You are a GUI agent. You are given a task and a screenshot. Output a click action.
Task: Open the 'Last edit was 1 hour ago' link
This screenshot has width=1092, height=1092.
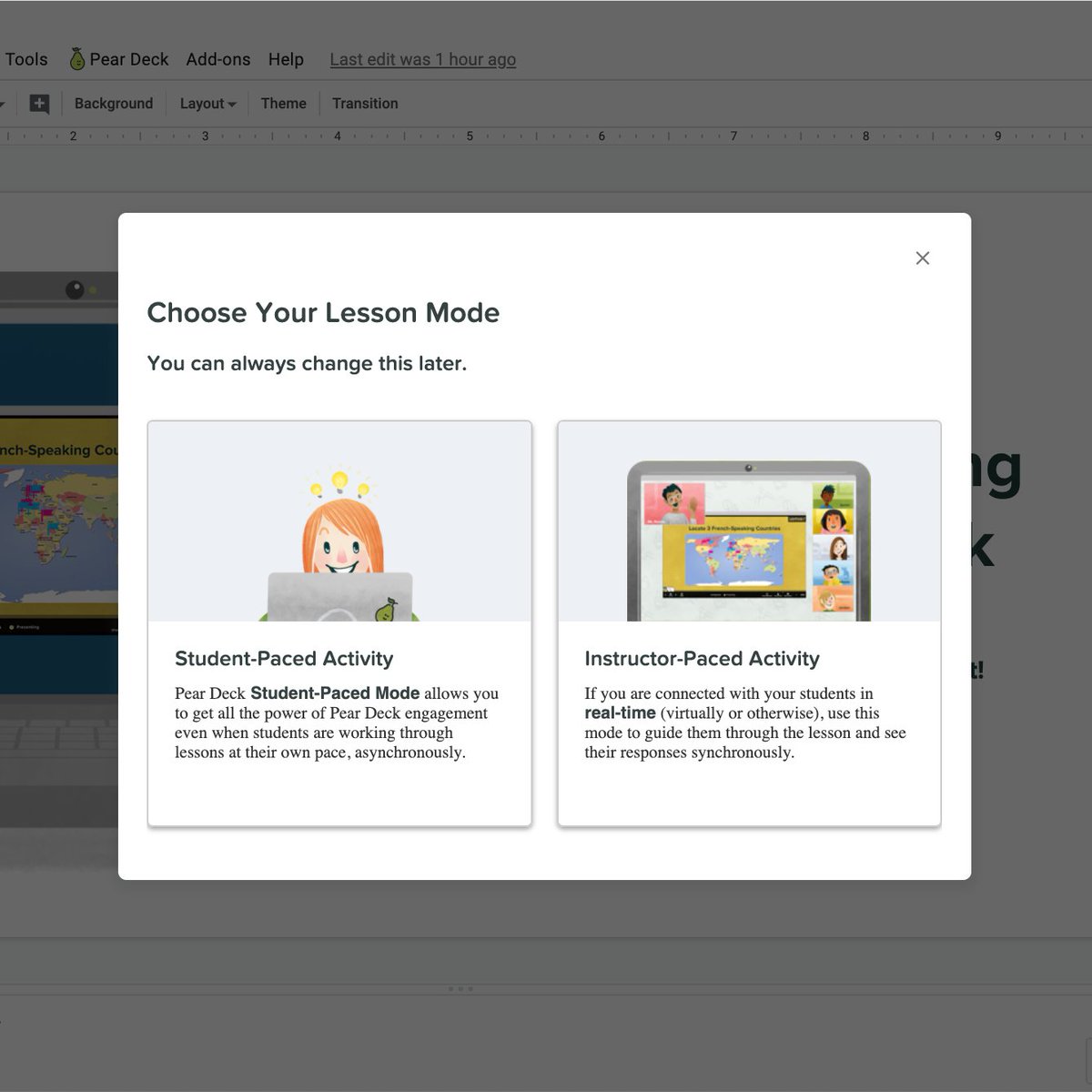[x=422, y=59]
